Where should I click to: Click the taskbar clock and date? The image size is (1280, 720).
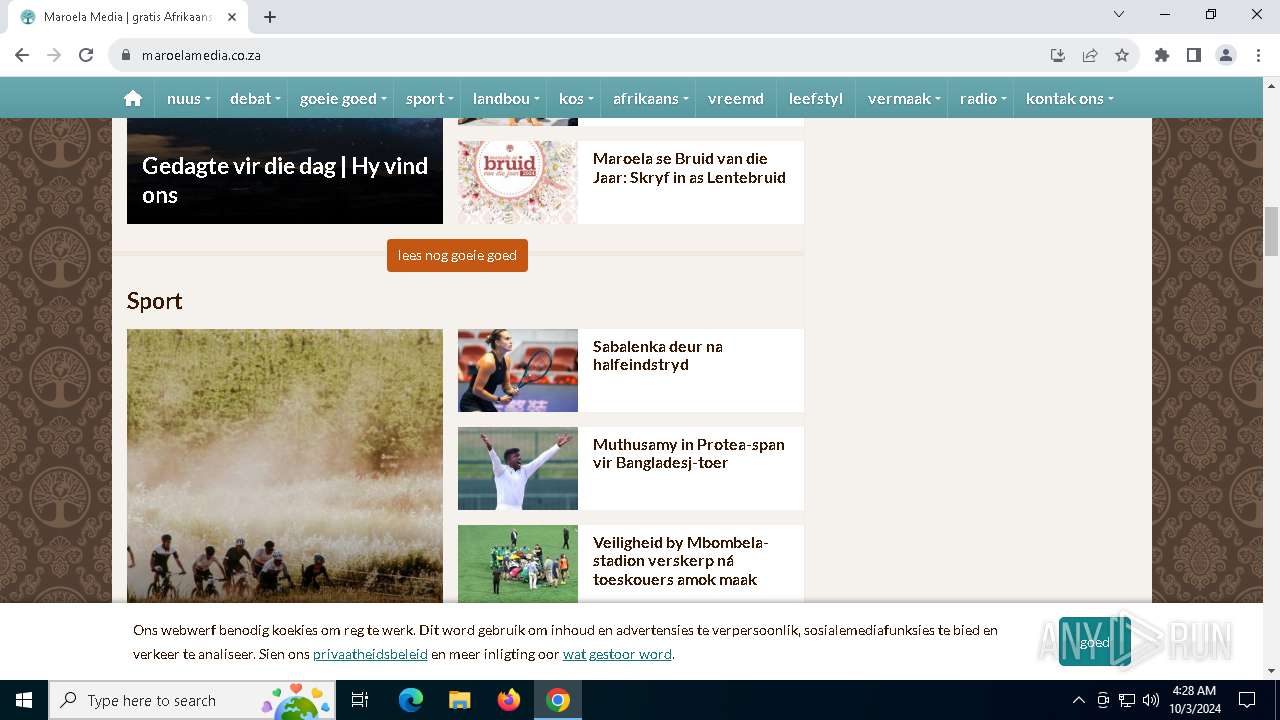pos(1194,700)
